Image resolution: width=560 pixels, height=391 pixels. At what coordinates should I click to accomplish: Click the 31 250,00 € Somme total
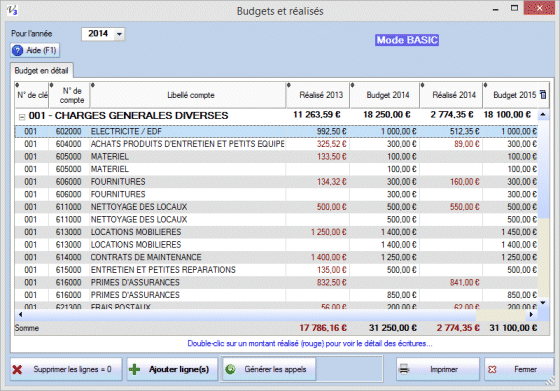392,328
